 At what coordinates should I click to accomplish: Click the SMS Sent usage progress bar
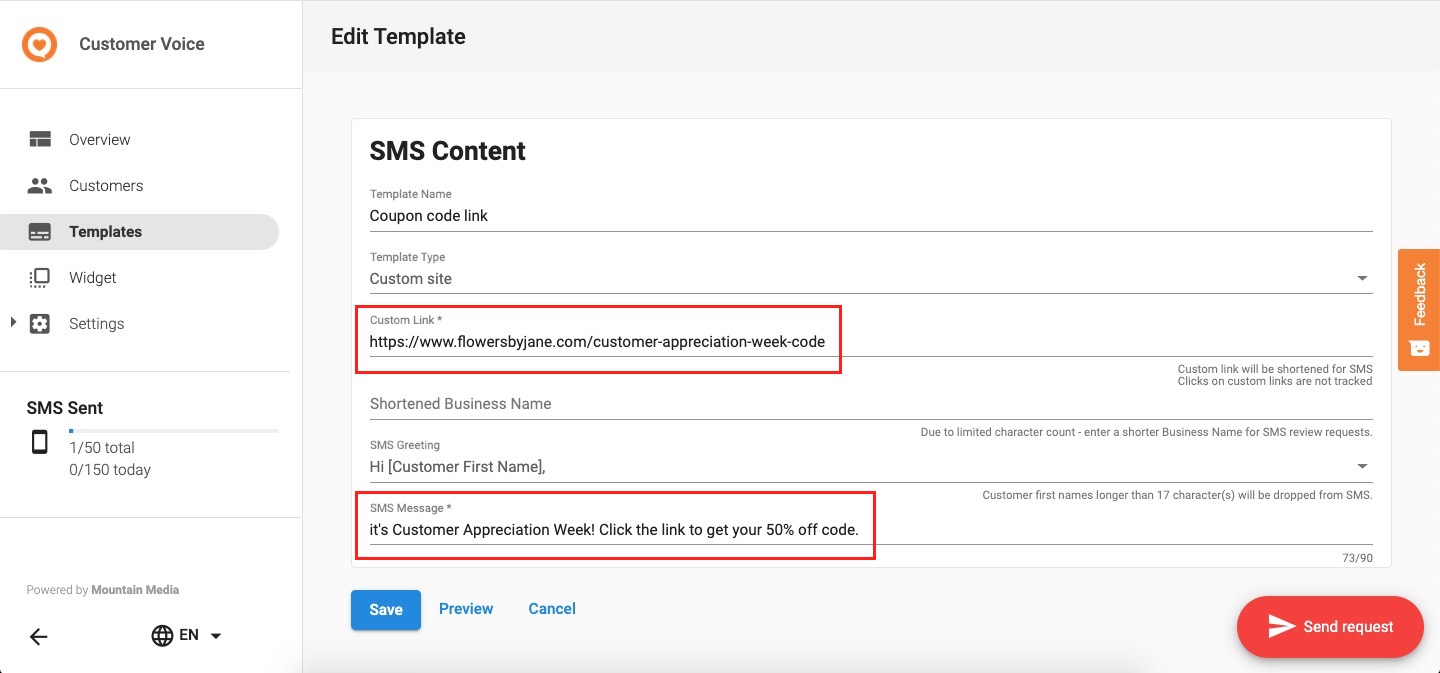pyautogui.click(x=174, y=430)
